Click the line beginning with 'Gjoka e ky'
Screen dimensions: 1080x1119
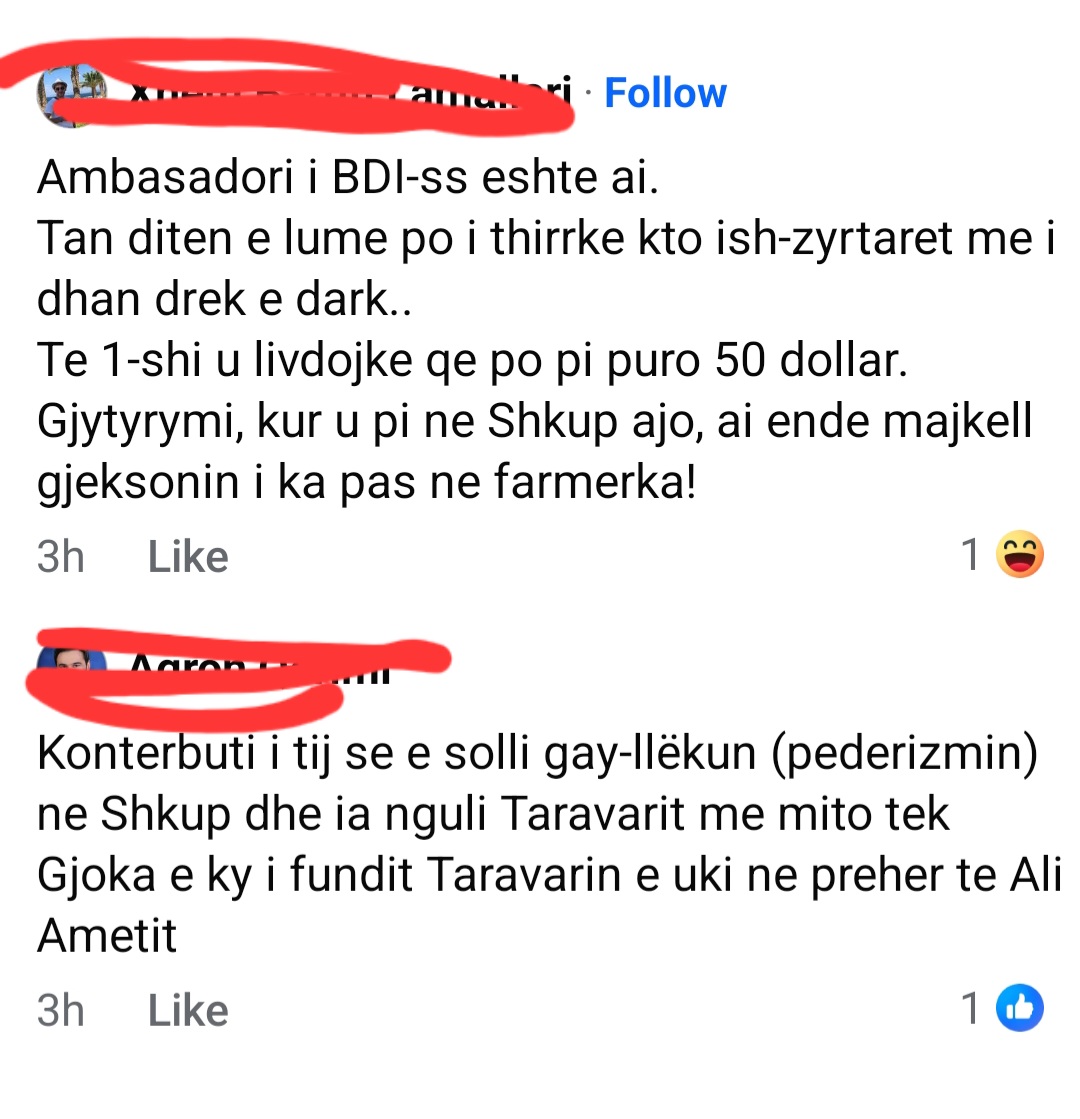click(x=550, y=875)
